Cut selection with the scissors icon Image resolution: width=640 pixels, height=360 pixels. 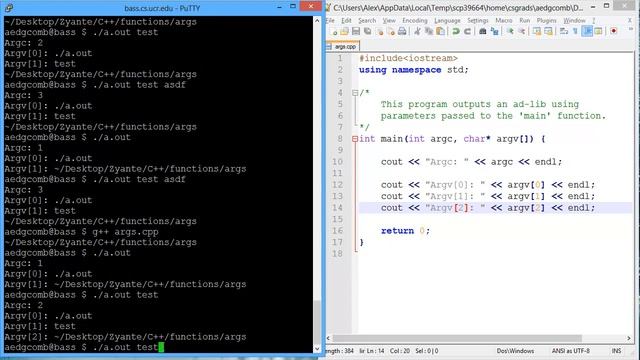click(417, 31)
